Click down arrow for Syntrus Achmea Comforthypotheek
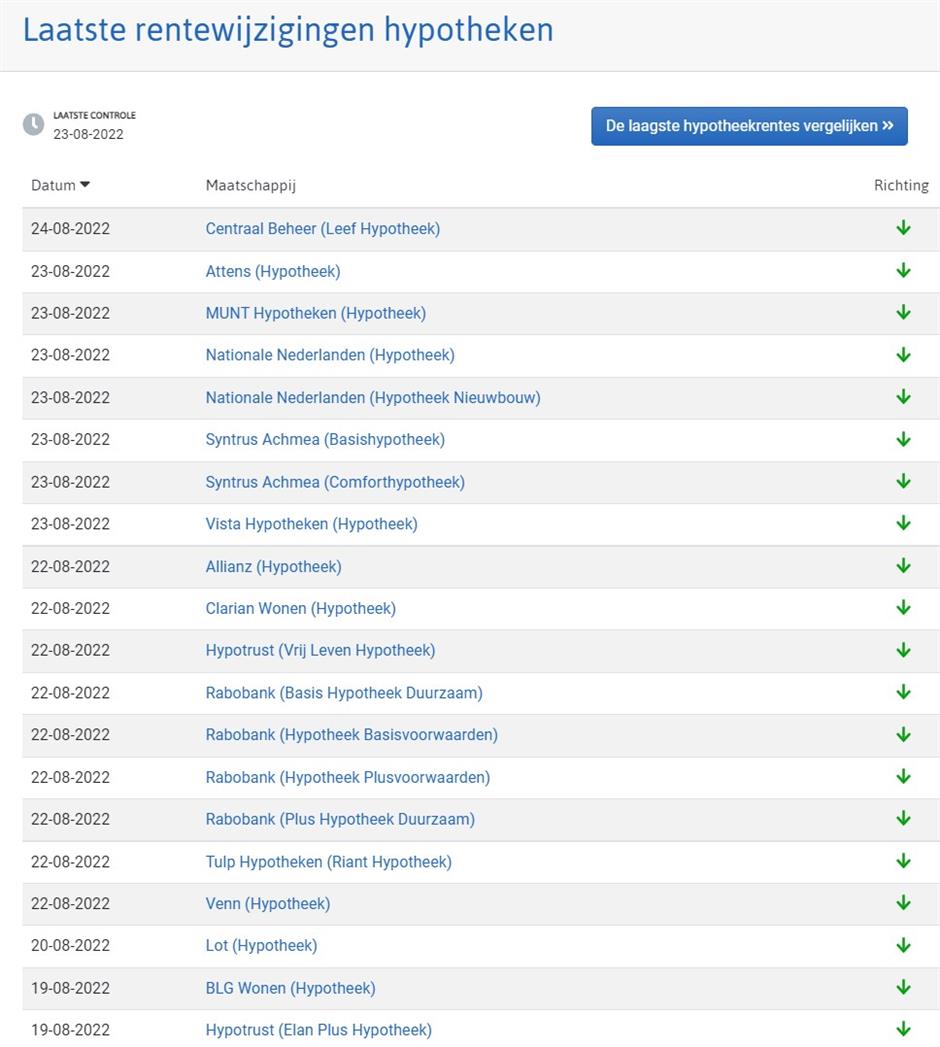This screenshot has width=940, height=1047. tap(903, 481)
